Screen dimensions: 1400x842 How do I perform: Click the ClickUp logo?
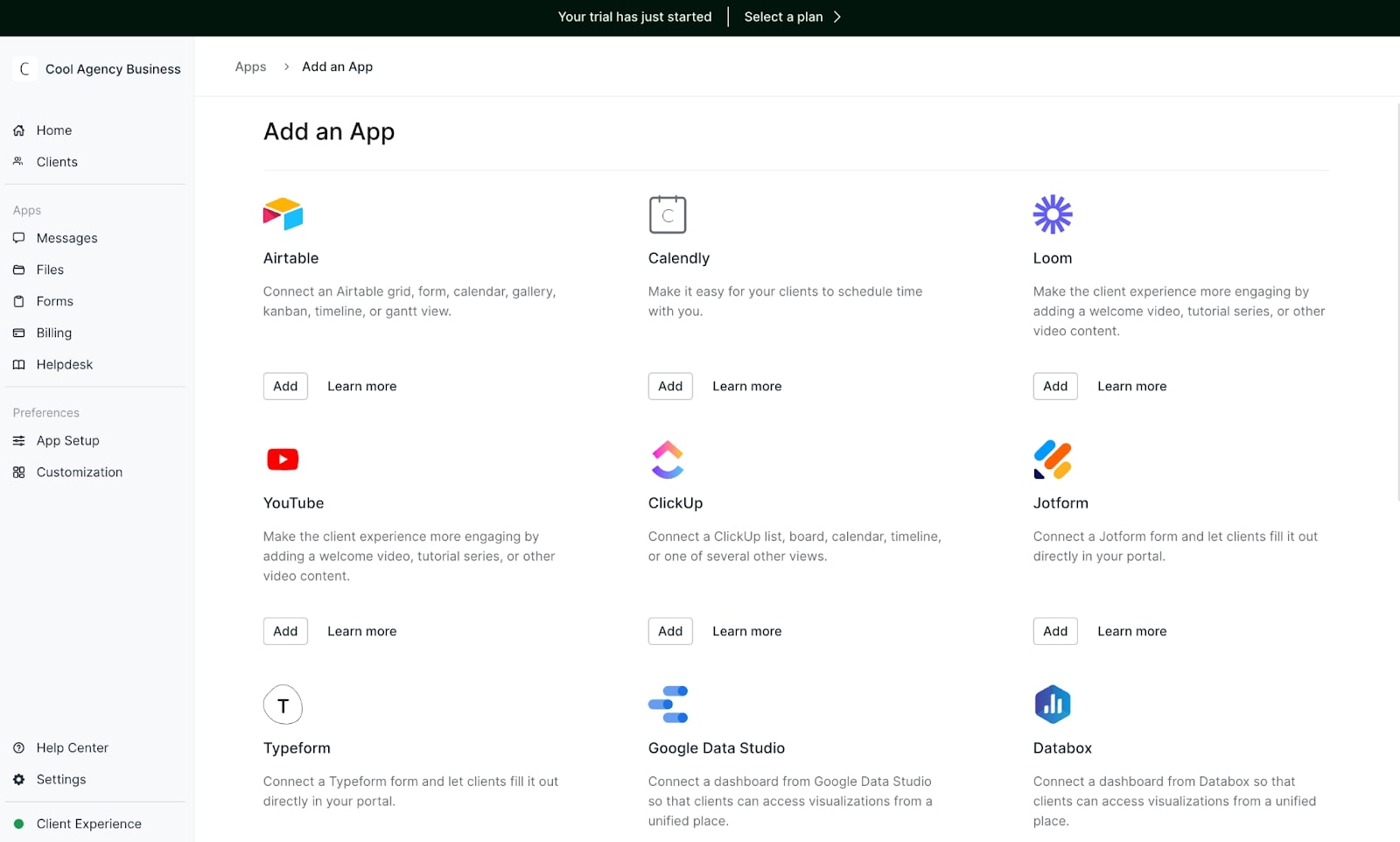[668, 460]
